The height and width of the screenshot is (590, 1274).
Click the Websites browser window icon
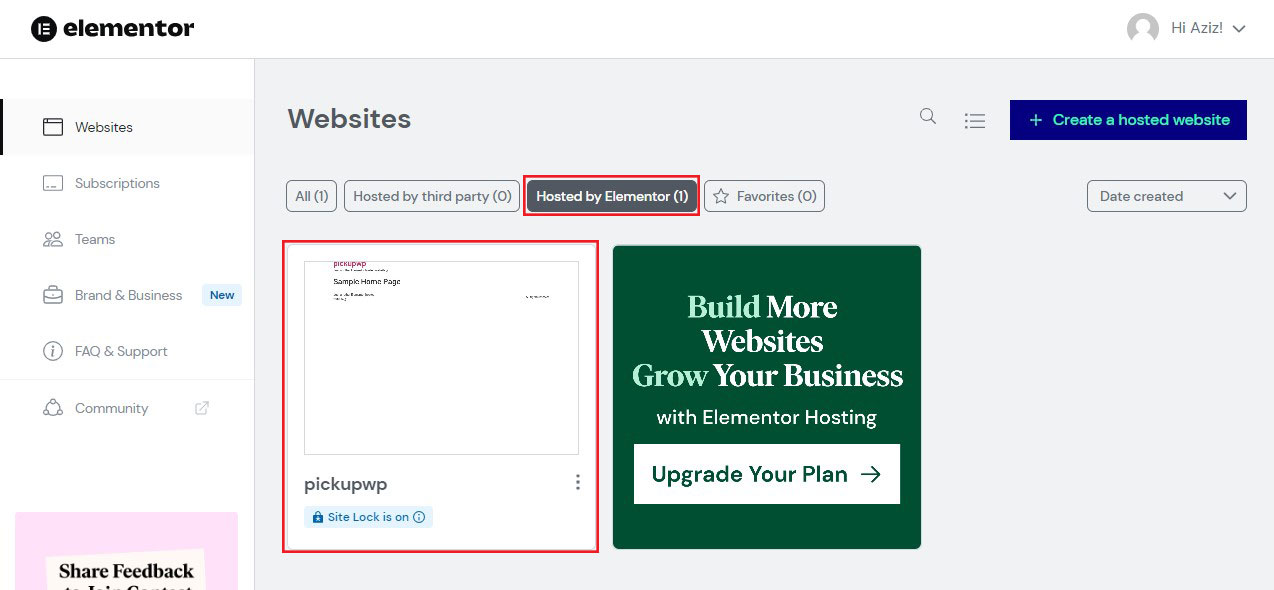(x=53, y=127)
